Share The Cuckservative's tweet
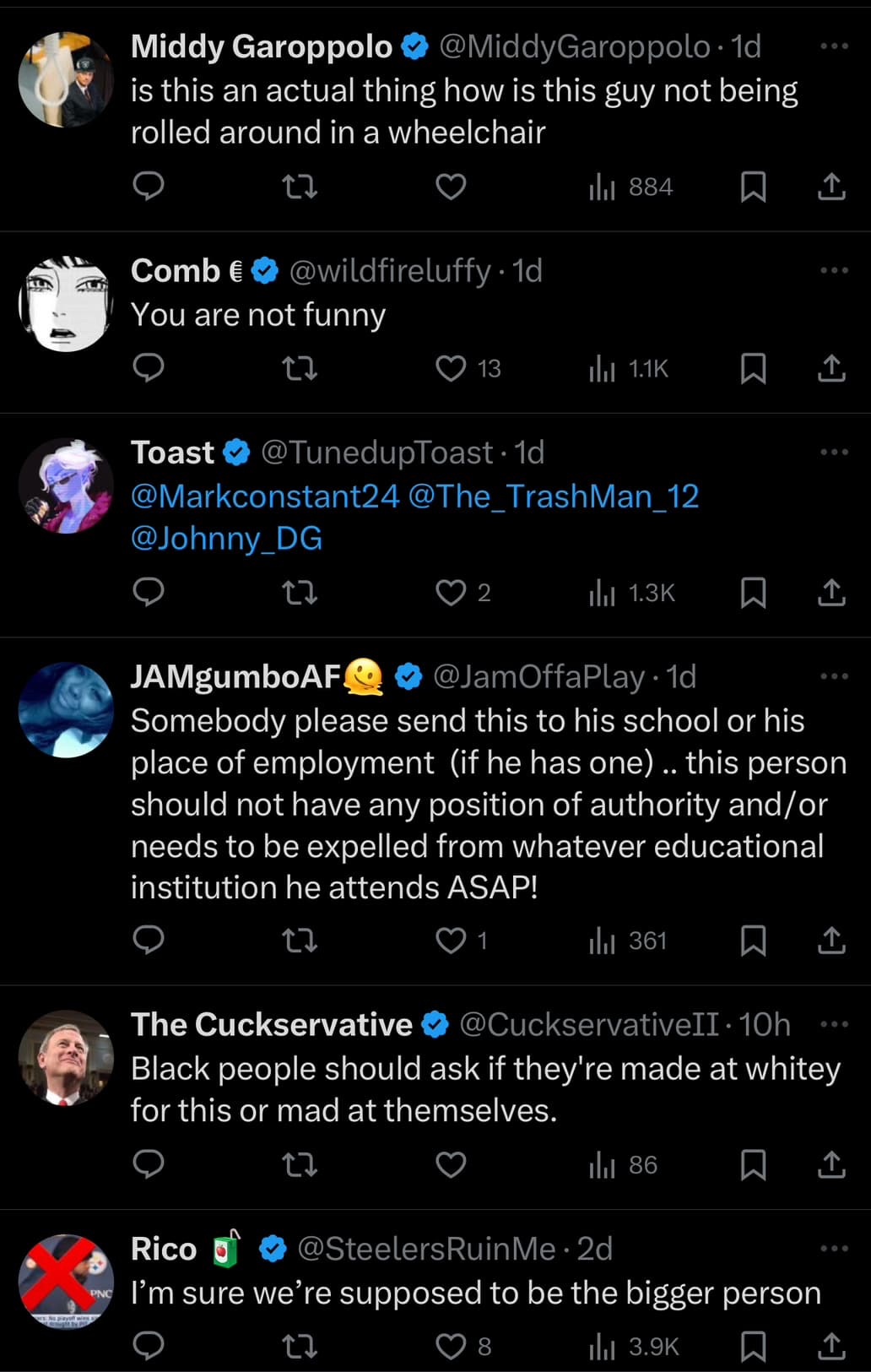The height and width of the screenshot is (1372, 871). 831,1165
